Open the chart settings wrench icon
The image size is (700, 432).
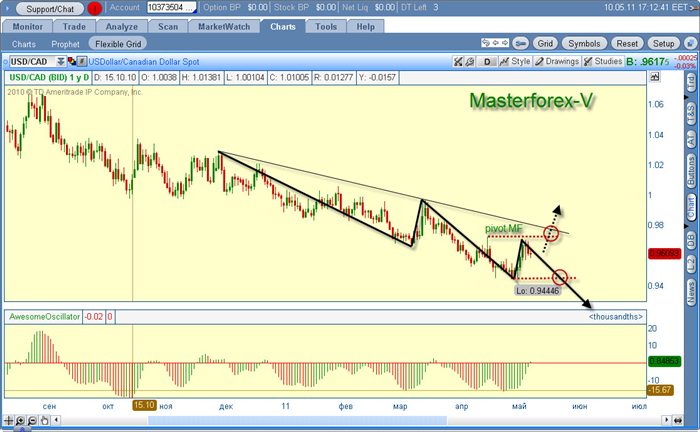point(470,62)
